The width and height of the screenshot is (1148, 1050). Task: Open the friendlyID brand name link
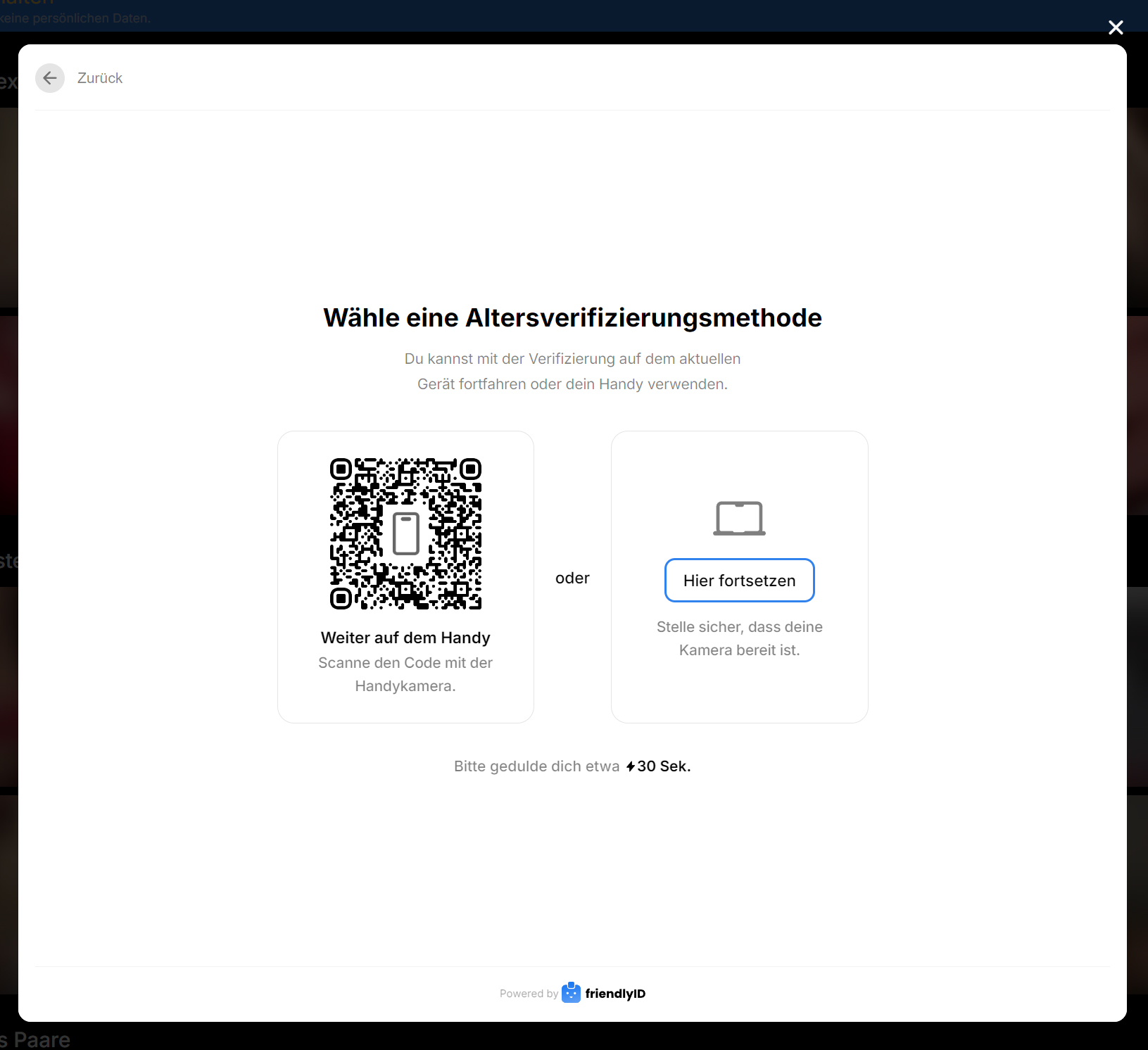click(615, 994)
